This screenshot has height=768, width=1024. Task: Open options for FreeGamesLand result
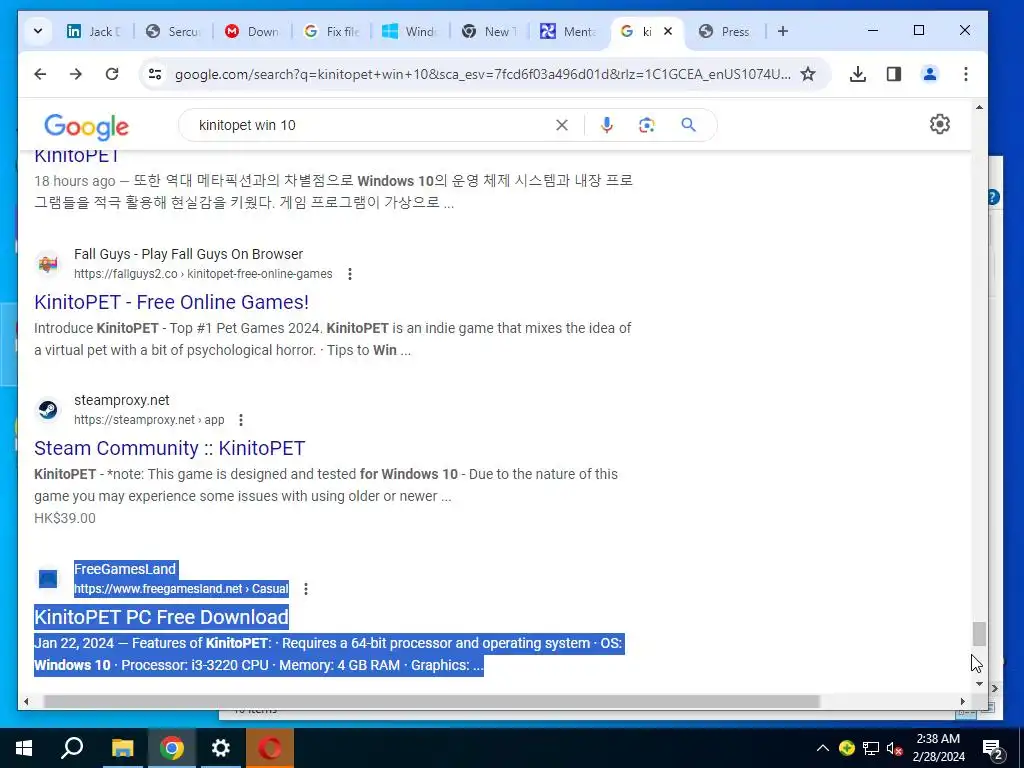(x=306, y=589)
